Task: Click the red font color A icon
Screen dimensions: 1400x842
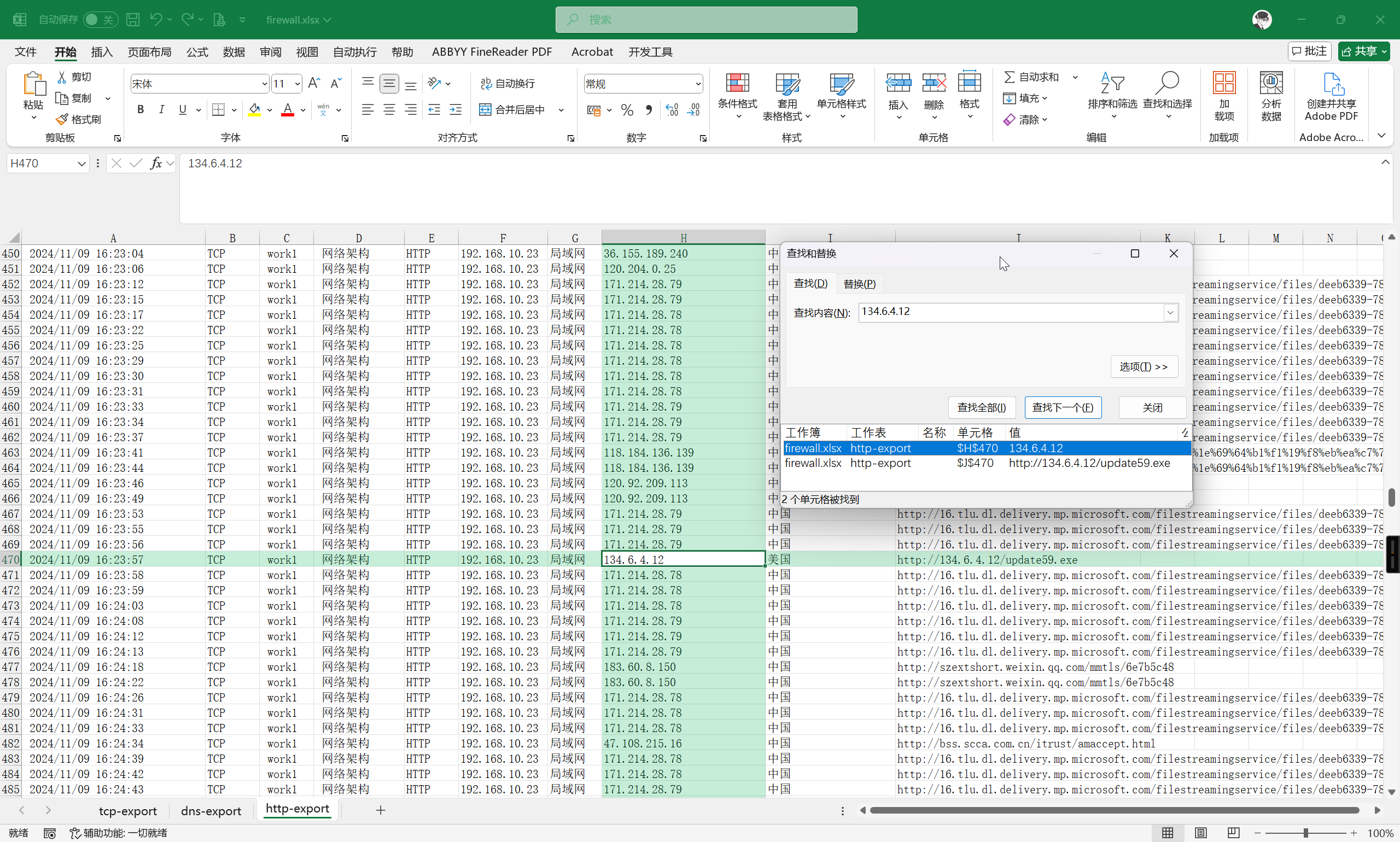Action: pos(288,109)
